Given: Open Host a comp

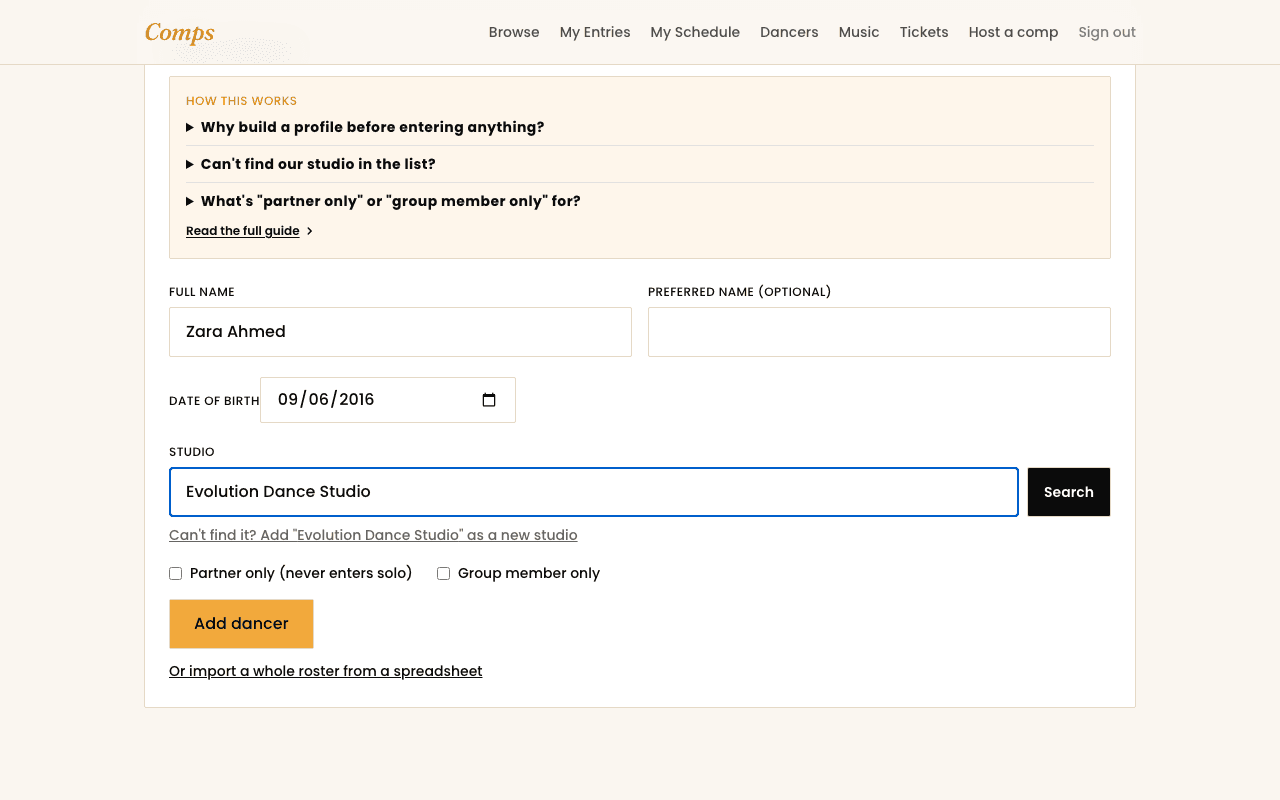Looking at the screenshot, I should click(x=1013, y=32).
